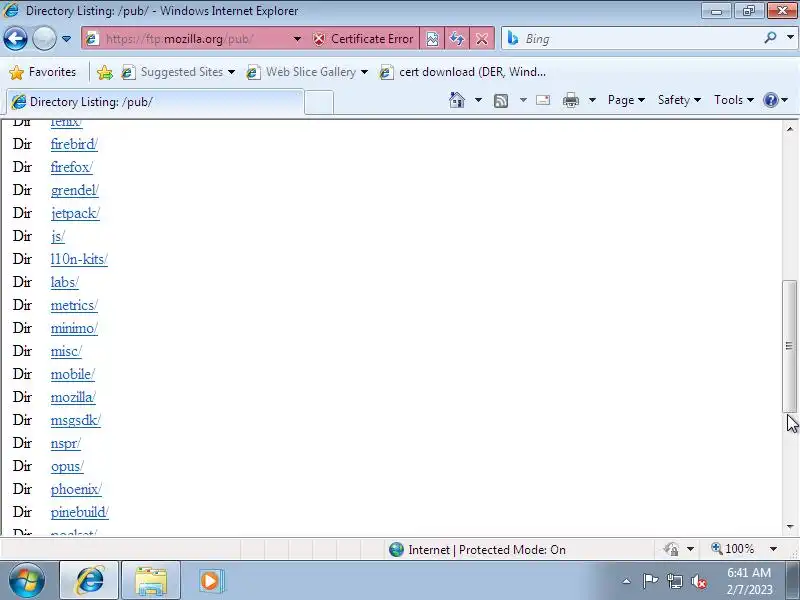Select the Directory Listing /pub/ tab
The width and height of the screenshot is (800, 600).
[x=155, y=102]
